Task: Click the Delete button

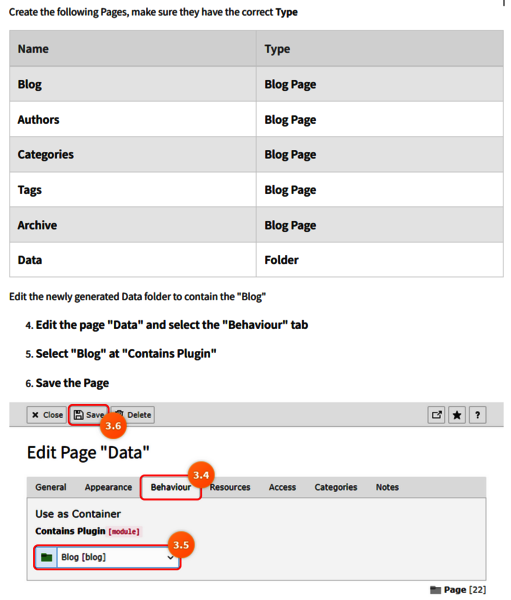Action: coord(133,415)
